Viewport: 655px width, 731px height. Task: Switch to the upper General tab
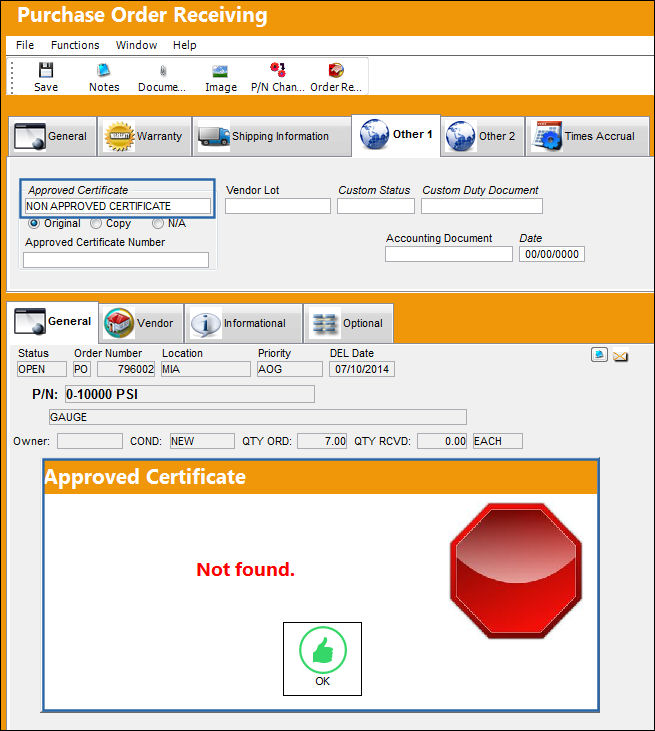pyautogui.click(x=52, y=136)
